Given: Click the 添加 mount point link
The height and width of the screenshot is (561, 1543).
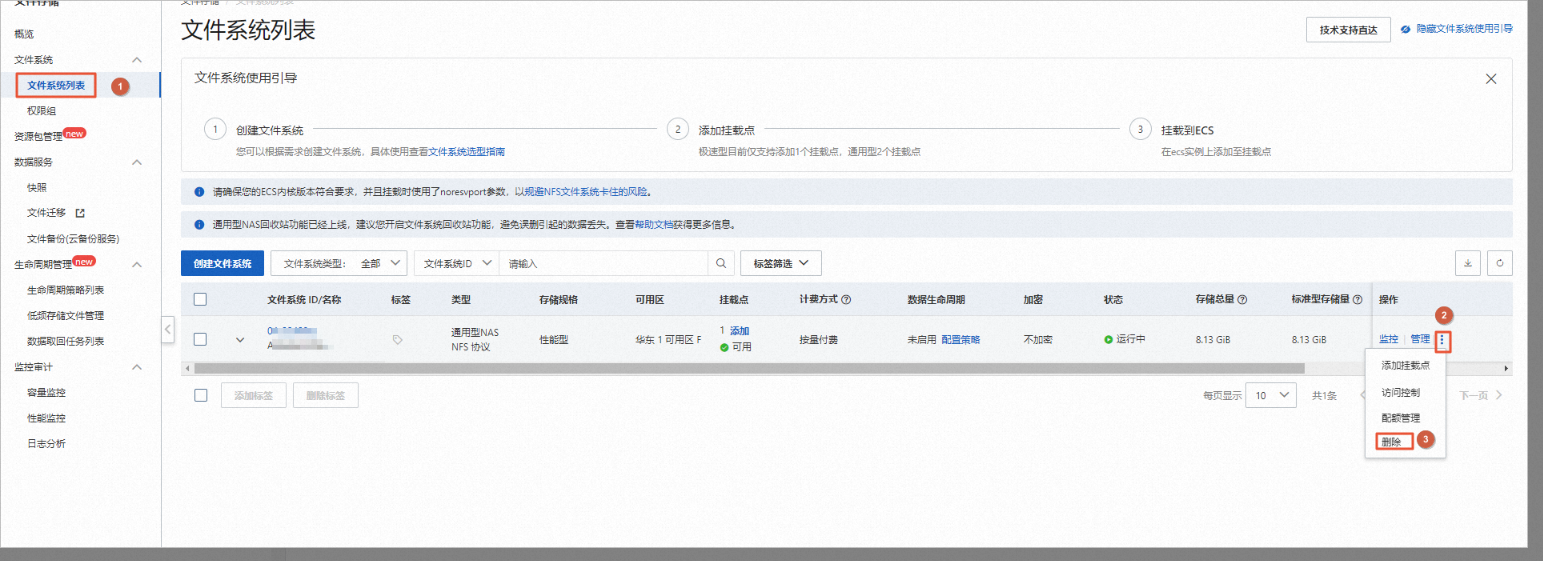Looking at the screenshot, I should [739, 331].
